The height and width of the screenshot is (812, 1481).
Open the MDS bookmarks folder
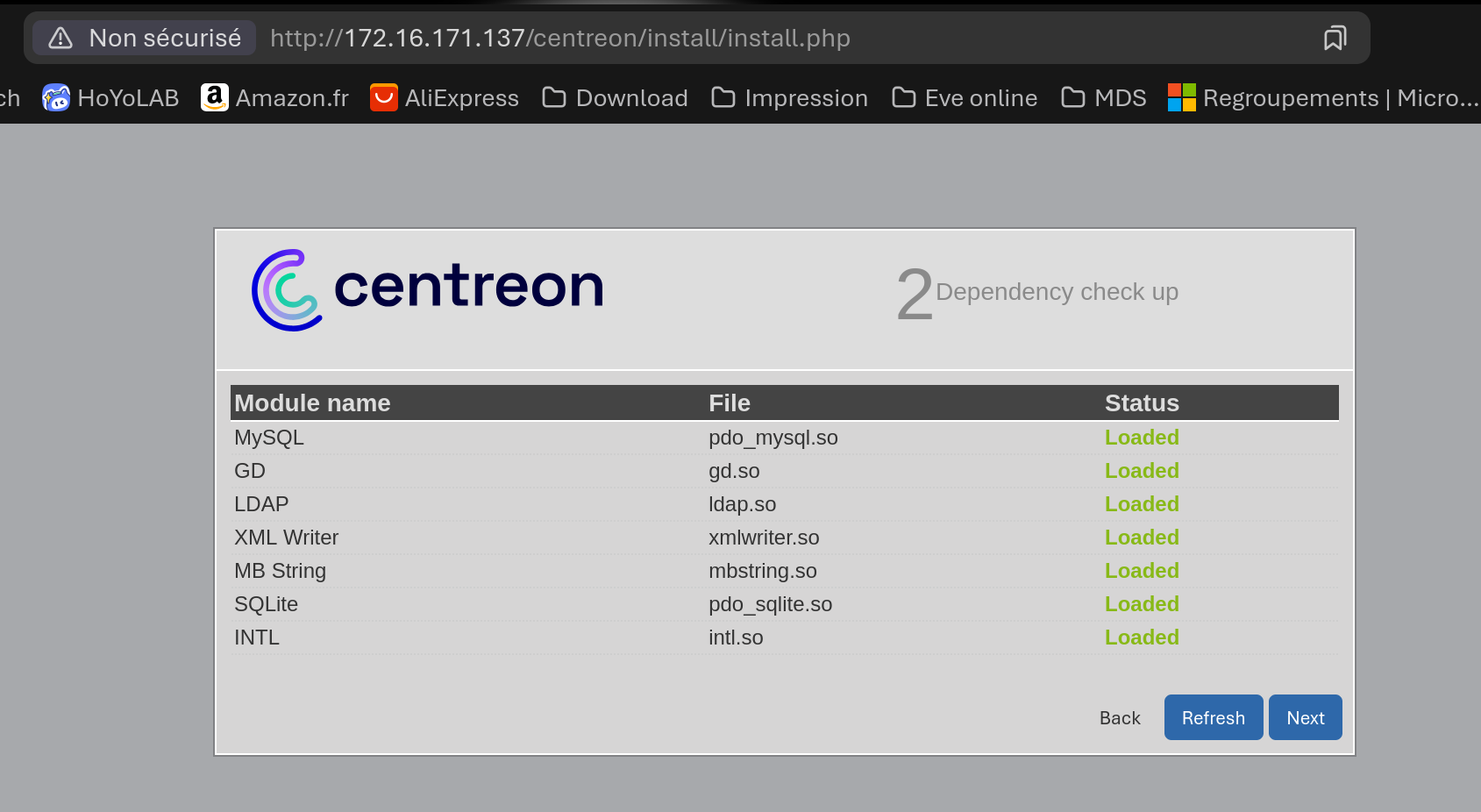tap(1104, 97)
